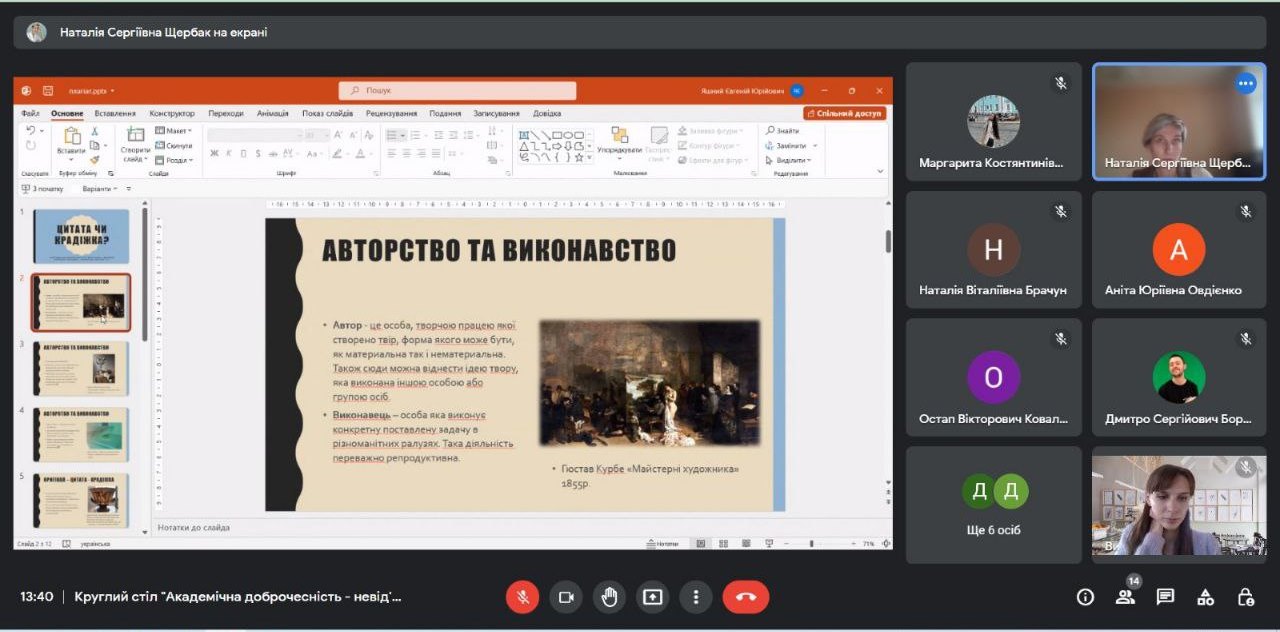Click the Ще 6 осіб tile
This screenshot has height=632, width=1280.
(x=994, y=504)
